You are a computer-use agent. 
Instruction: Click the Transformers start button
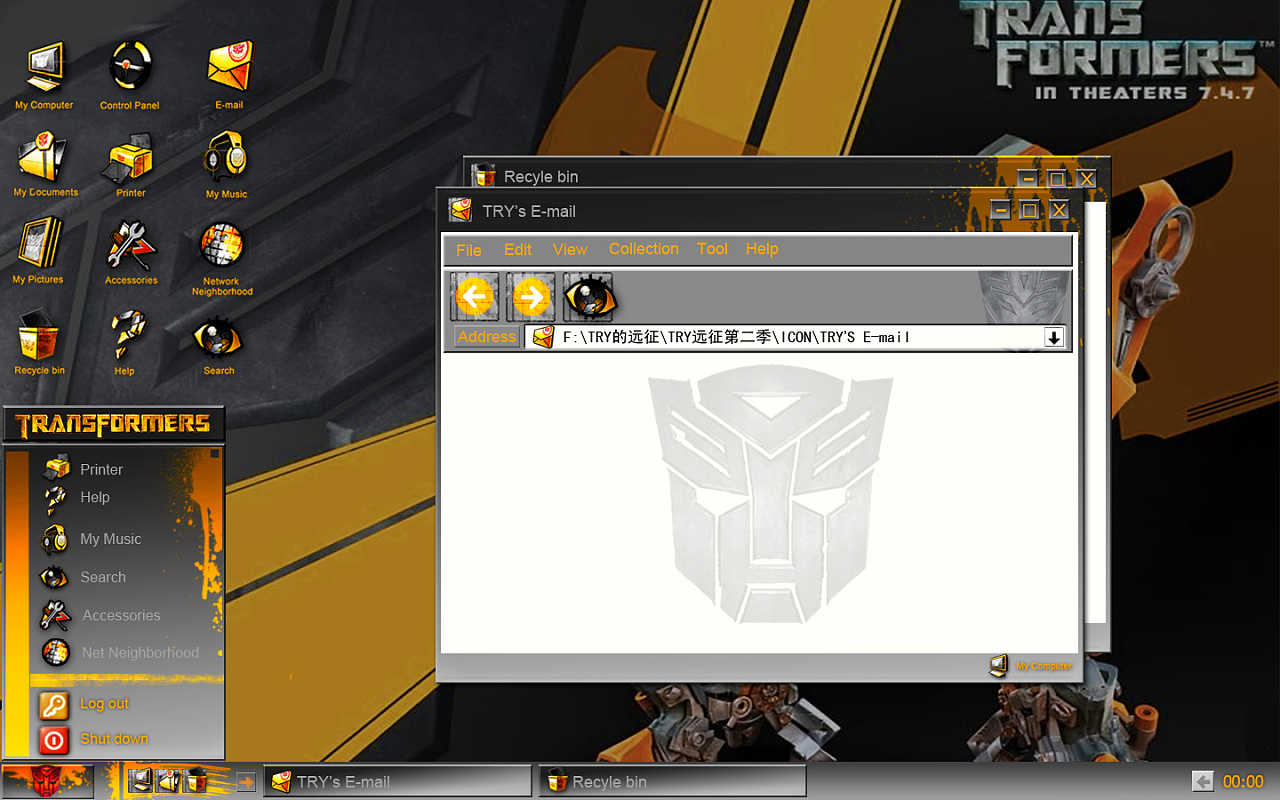48,781
